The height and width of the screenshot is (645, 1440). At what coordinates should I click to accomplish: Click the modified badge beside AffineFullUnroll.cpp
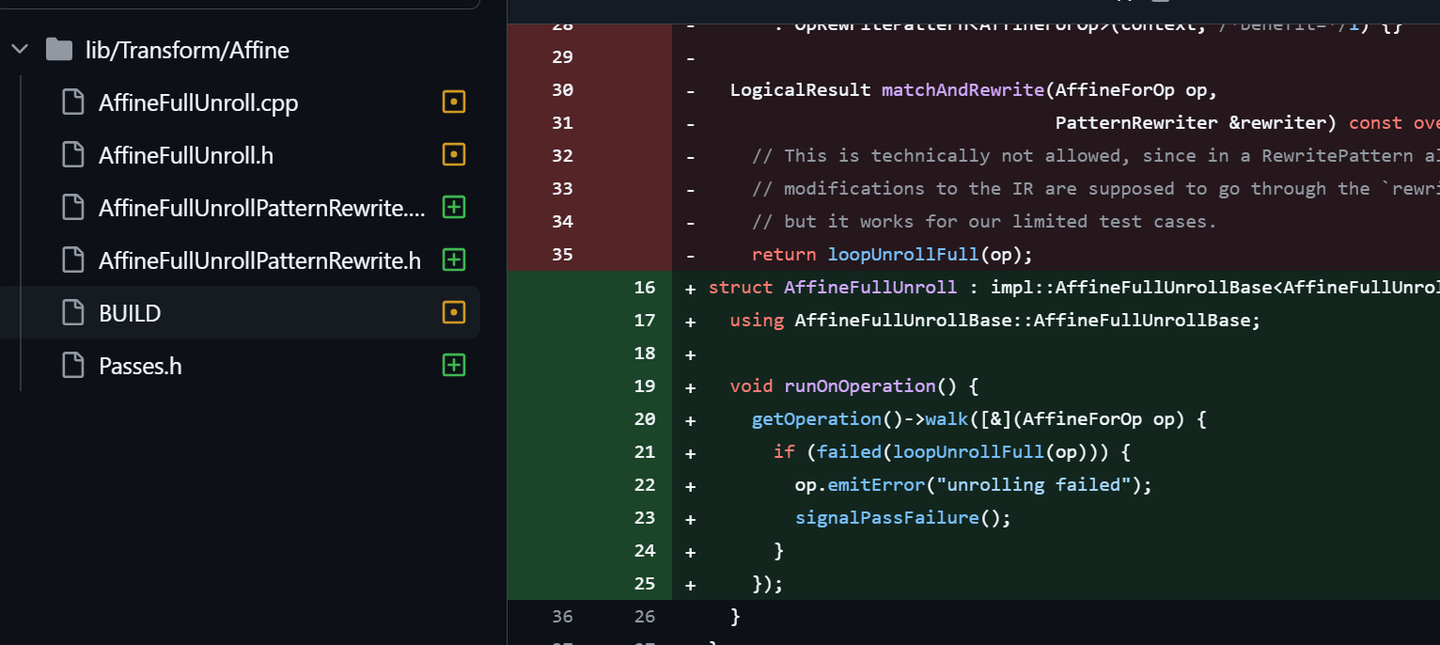pos(454,102)
